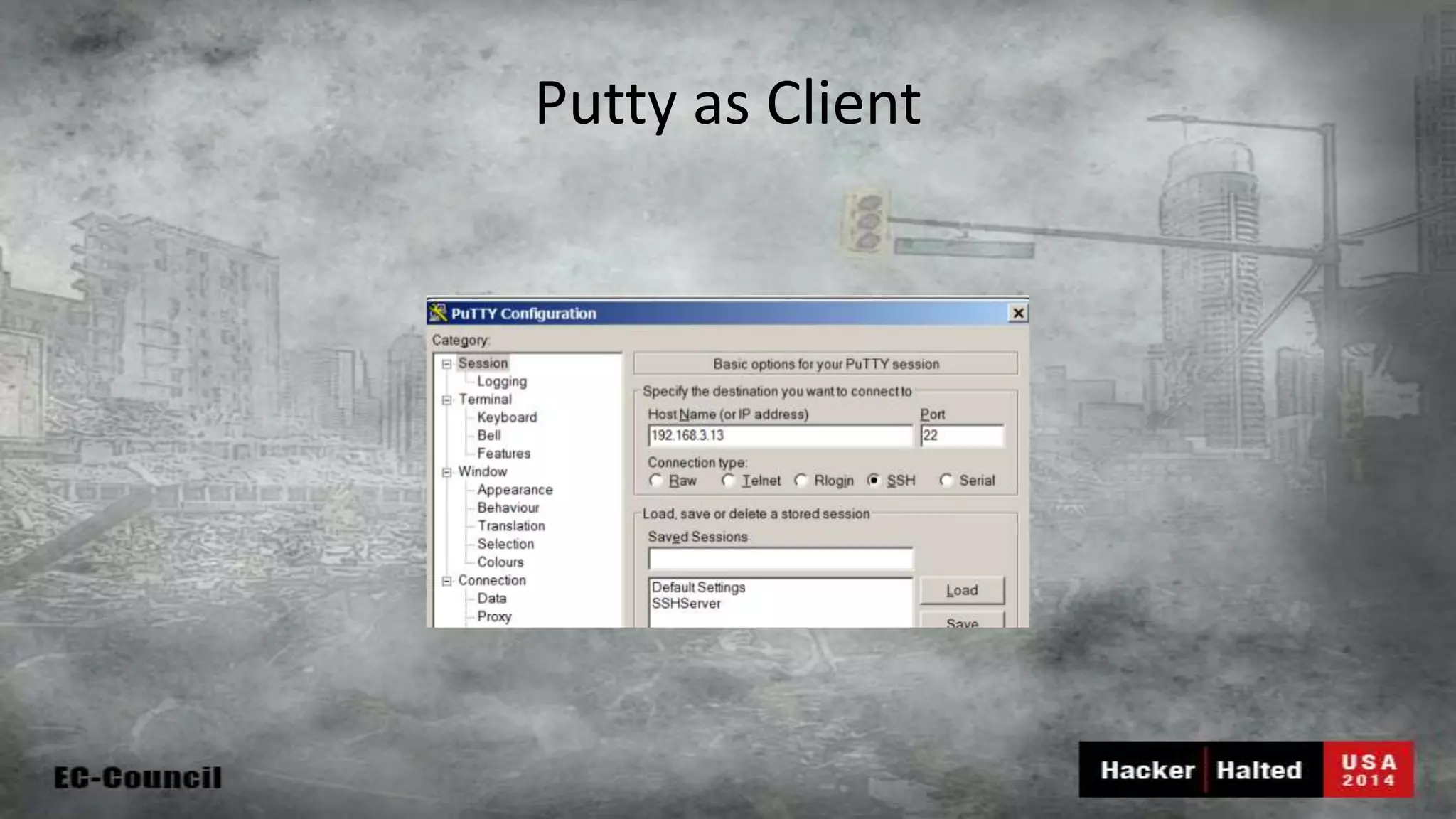Close the PuTTY Configuration dialog
1456x819 pixels.
tap(1018, 313)
